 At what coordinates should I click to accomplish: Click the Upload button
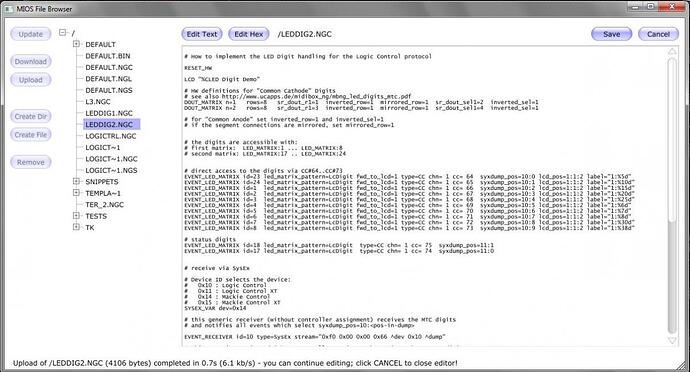(30, 80)
